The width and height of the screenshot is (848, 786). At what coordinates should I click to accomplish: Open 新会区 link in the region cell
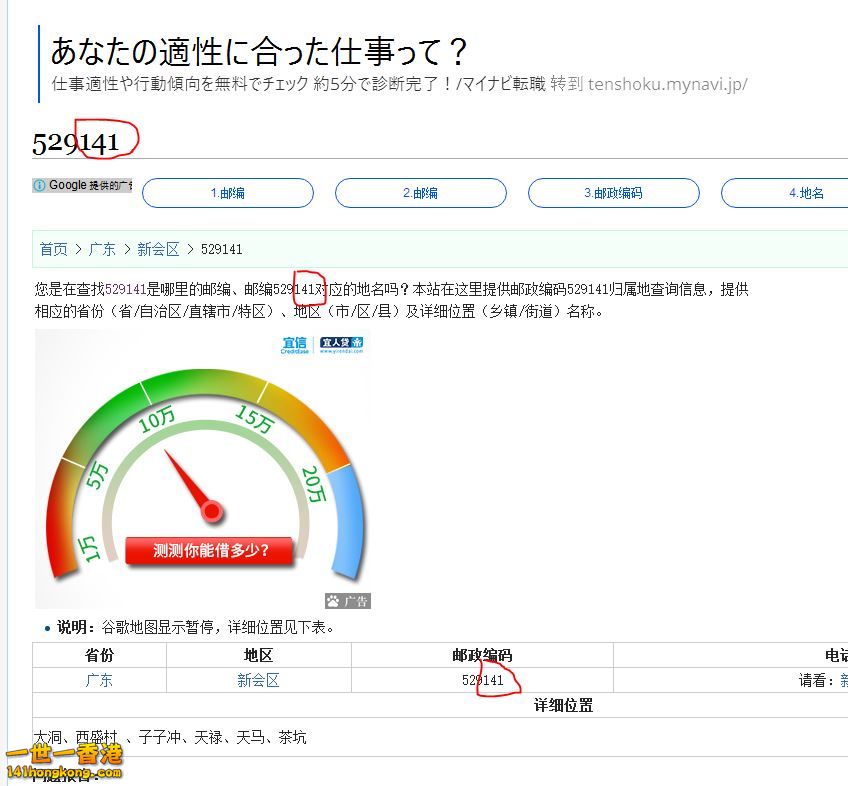[258, 680]
